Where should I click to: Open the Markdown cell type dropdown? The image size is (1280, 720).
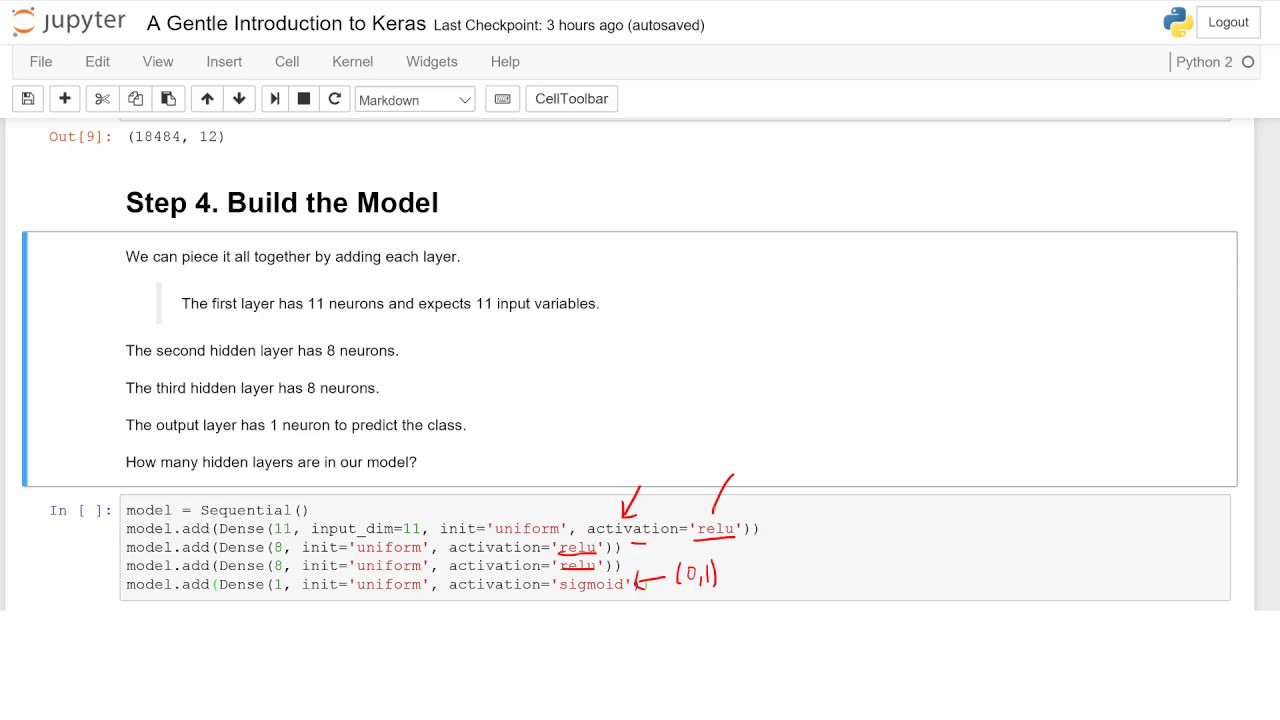[414, 100]
